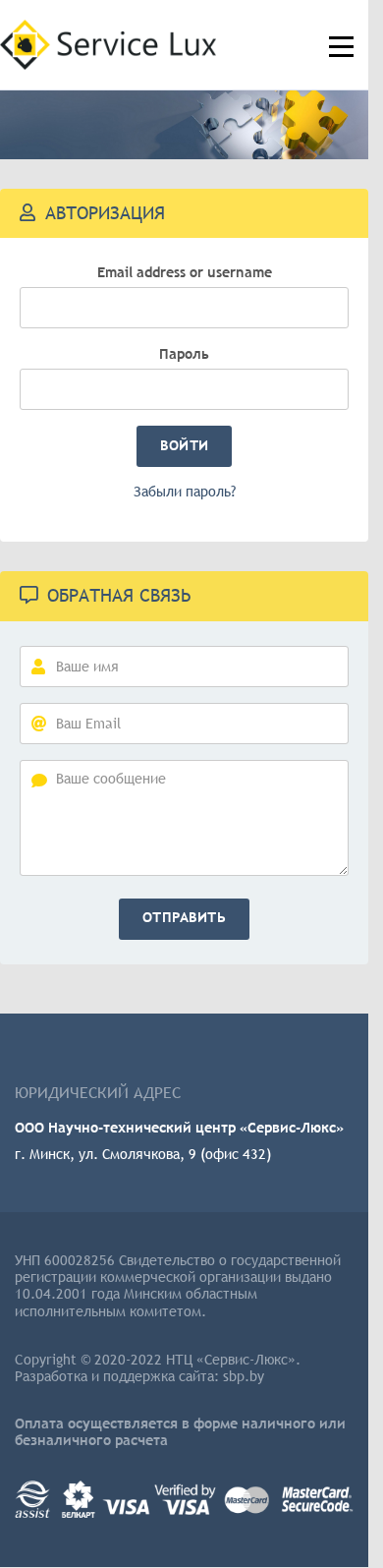Click the Belkart payment logo

(79, 1501)
